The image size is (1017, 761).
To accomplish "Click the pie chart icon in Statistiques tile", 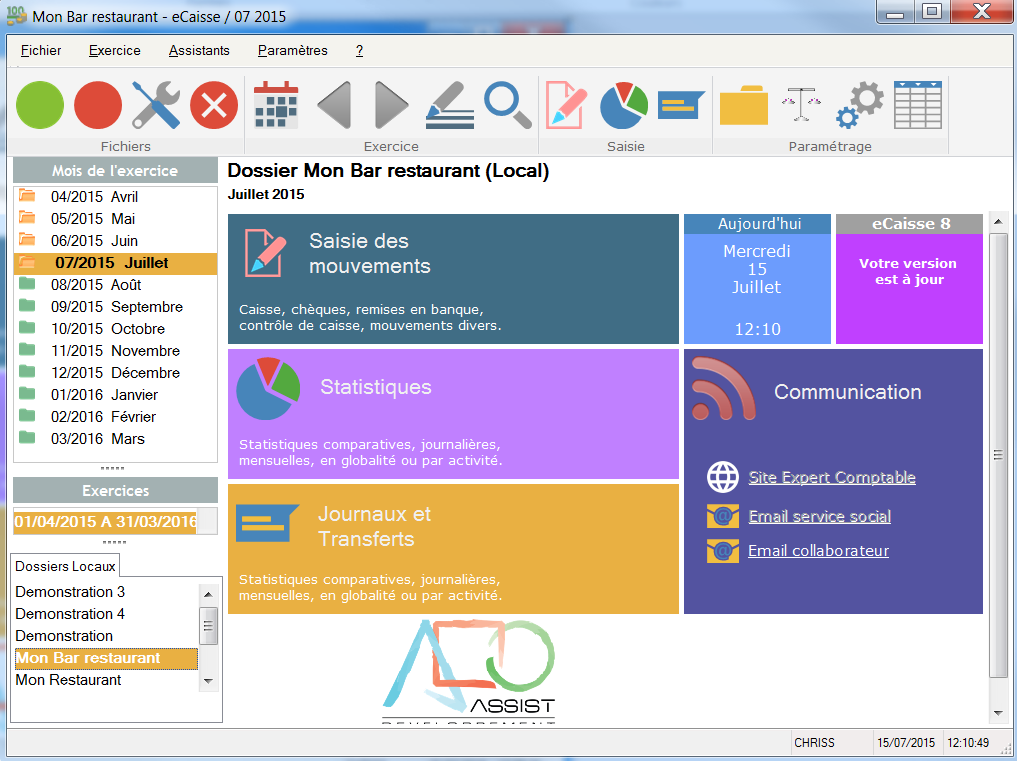I will (x=268, y=388).
